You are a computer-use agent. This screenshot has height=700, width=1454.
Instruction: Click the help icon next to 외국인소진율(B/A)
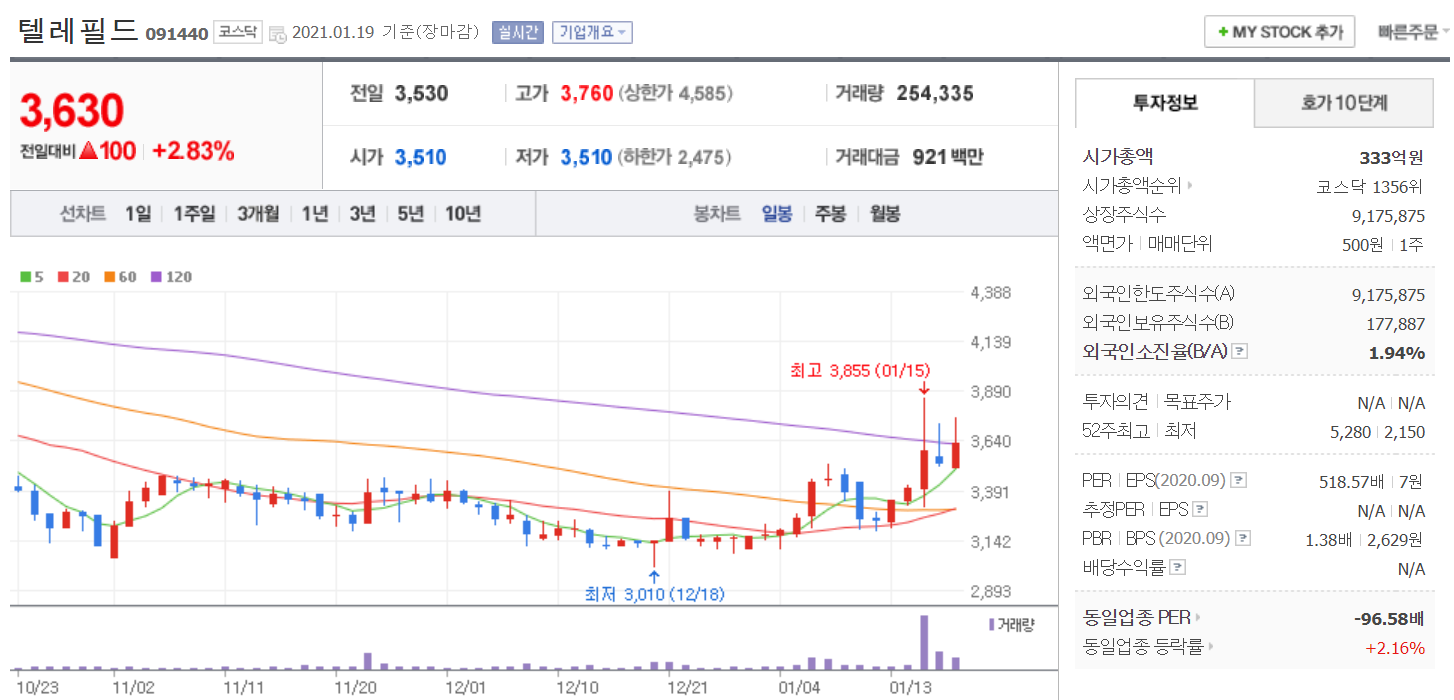pyautogui.click(x=1240, y=352)
